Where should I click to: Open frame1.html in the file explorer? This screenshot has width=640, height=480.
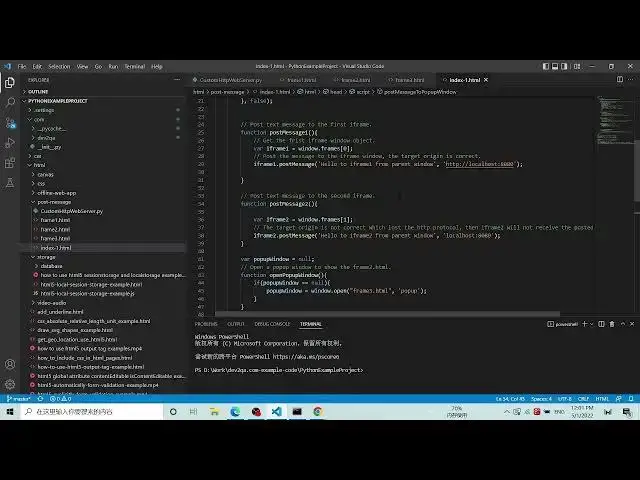56,220
